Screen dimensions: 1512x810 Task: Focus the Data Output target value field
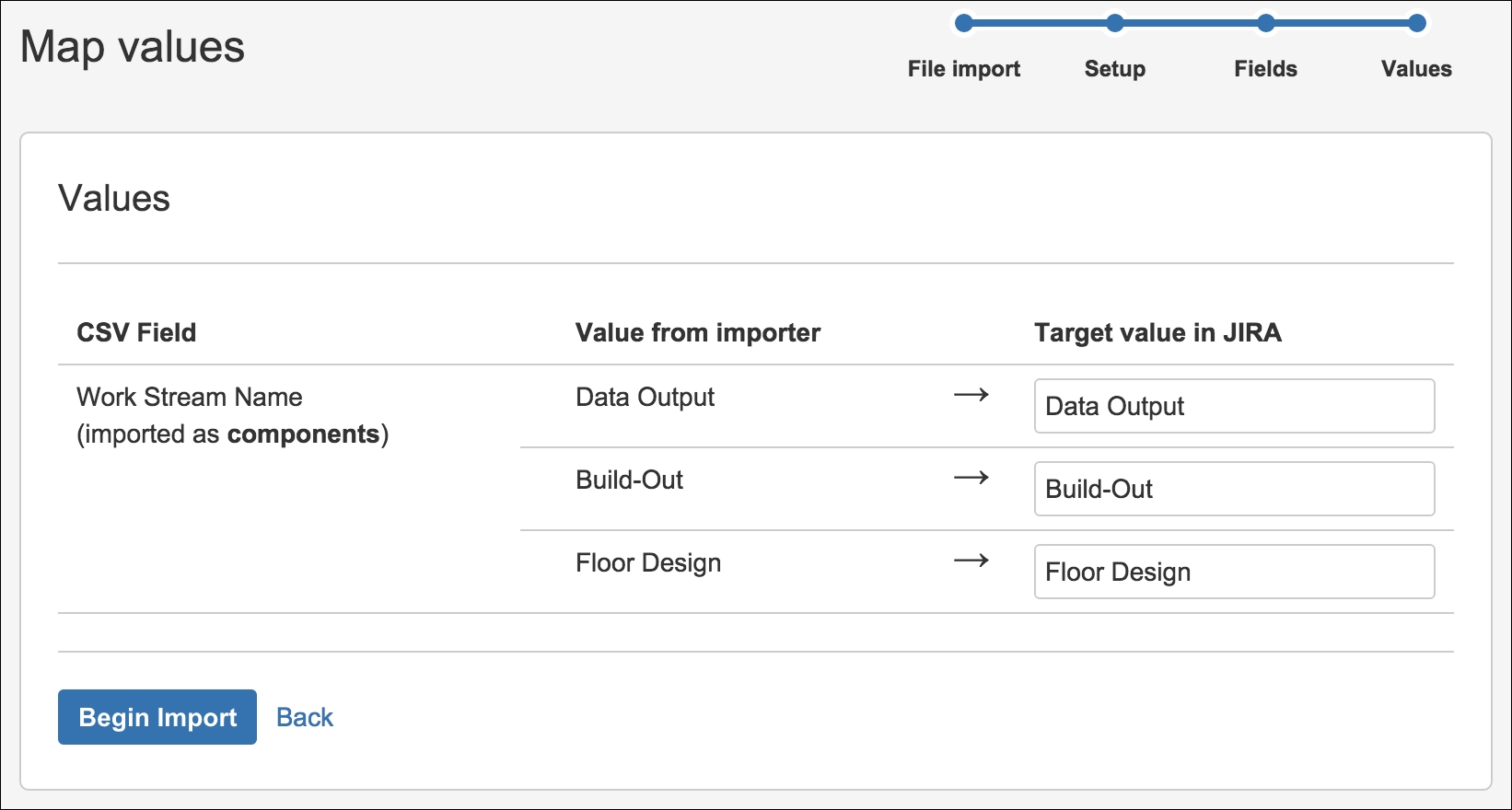pyautogui.click(x=1234, y=406)
